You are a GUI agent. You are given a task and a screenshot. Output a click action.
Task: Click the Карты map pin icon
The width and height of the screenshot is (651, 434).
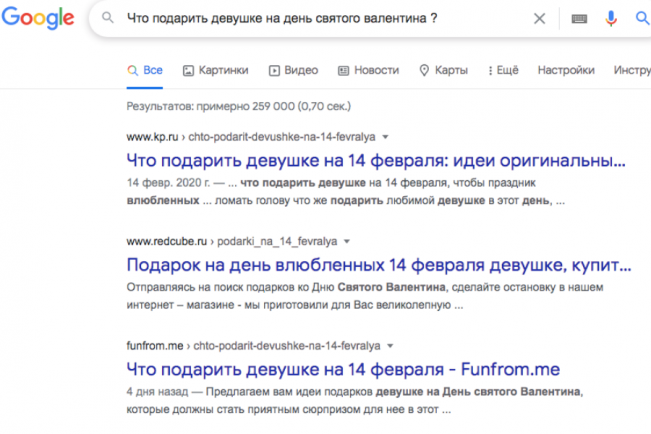point(424,70)
